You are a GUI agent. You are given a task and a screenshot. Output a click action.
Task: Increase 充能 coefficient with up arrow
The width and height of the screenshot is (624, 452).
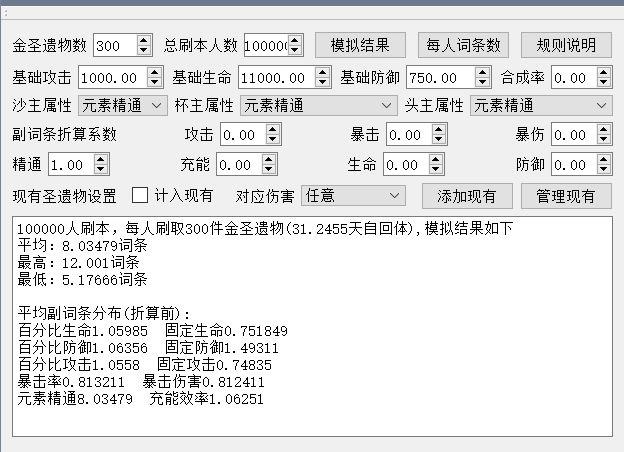pyautogui.click(x=269, y=159)
